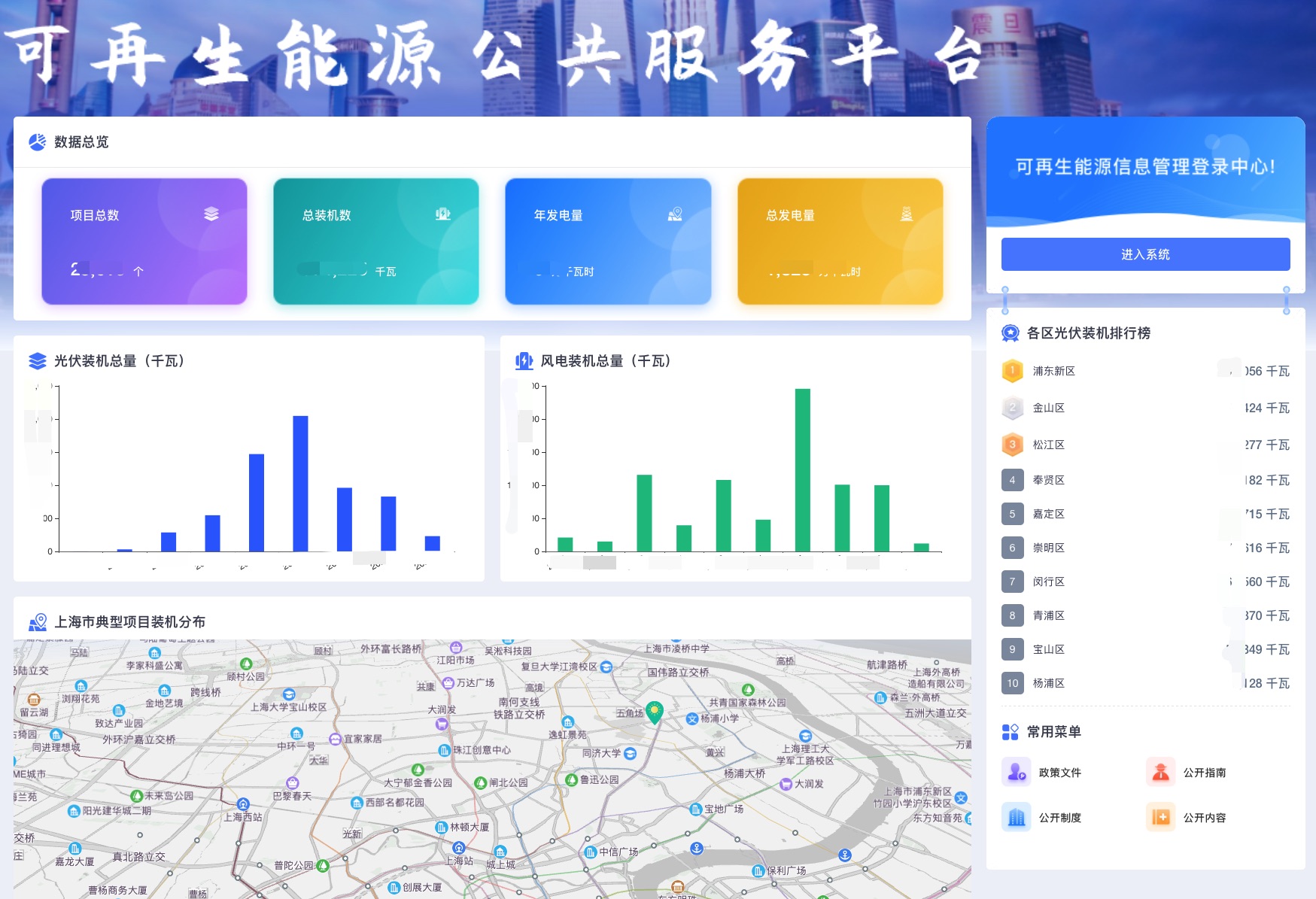Click the 总装机数 card icon
1316x899 pixels.
pos(442,214)
